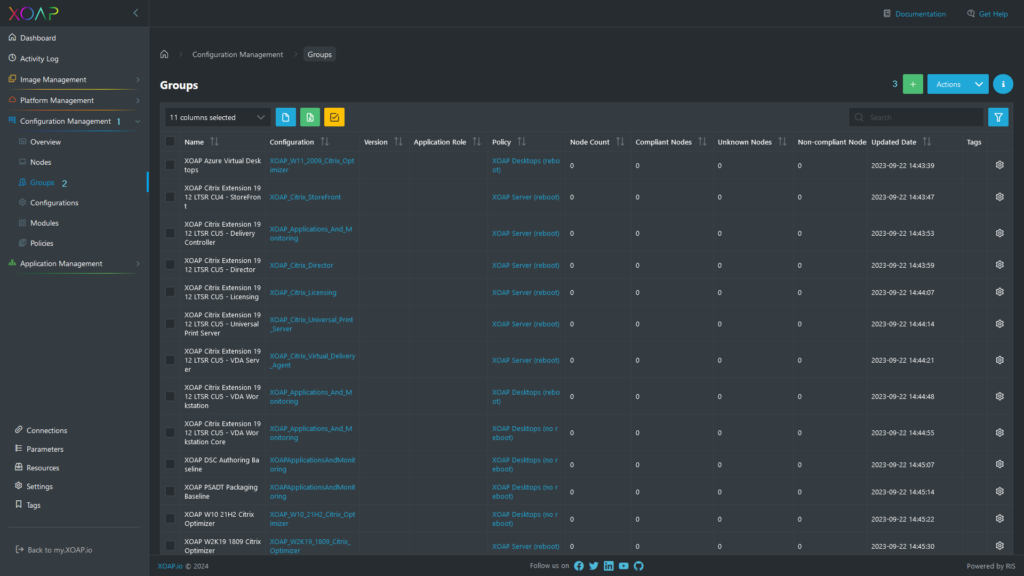Go to home via breadcrumb house icon
This screenshot has height=576, width=1024.
pos(164,54)
